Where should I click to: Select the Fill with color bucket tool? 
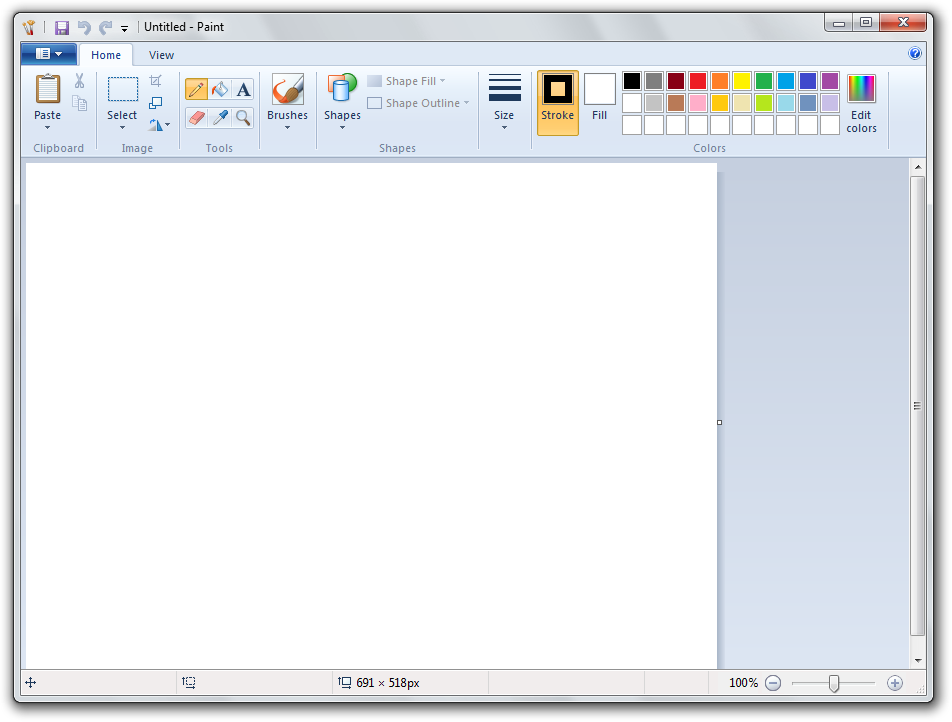(x=220, y=89)
